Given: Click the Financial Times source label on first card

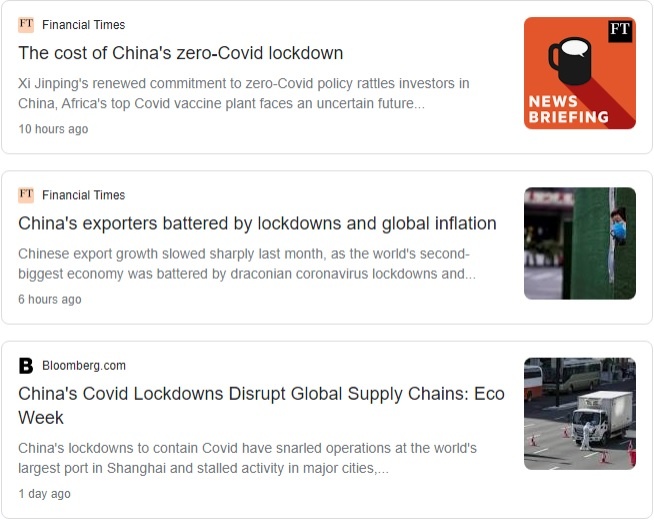Looking at the screenshot, I should 83,25.
